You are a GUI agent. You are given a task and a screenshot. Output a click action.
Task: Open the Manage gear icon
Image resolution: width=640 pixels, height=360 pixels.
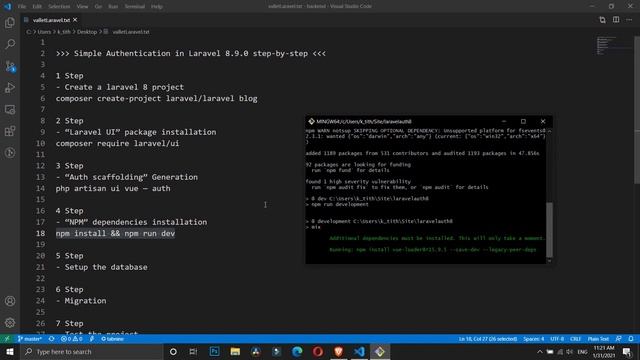tap(10, 323)
